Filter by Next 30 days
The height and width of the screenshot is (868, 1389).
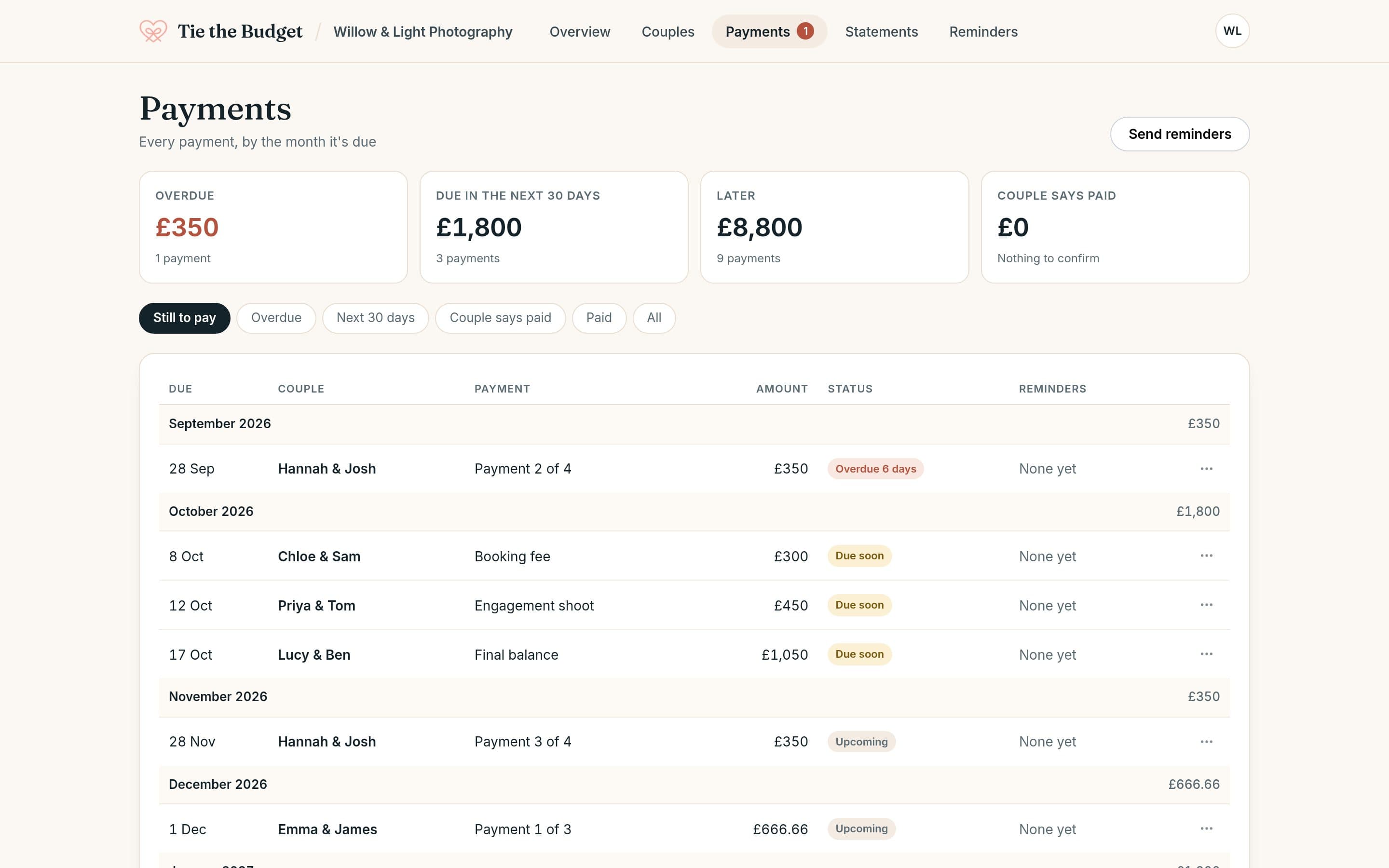pyautogui.click(x=375, y=318)
